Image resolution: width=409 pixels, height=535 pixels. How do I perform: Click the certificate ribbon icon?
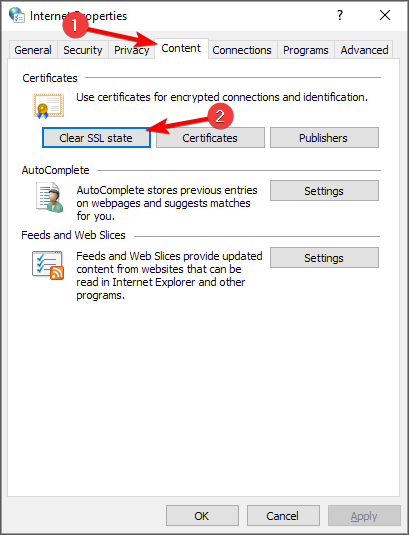tap(48, 106)
